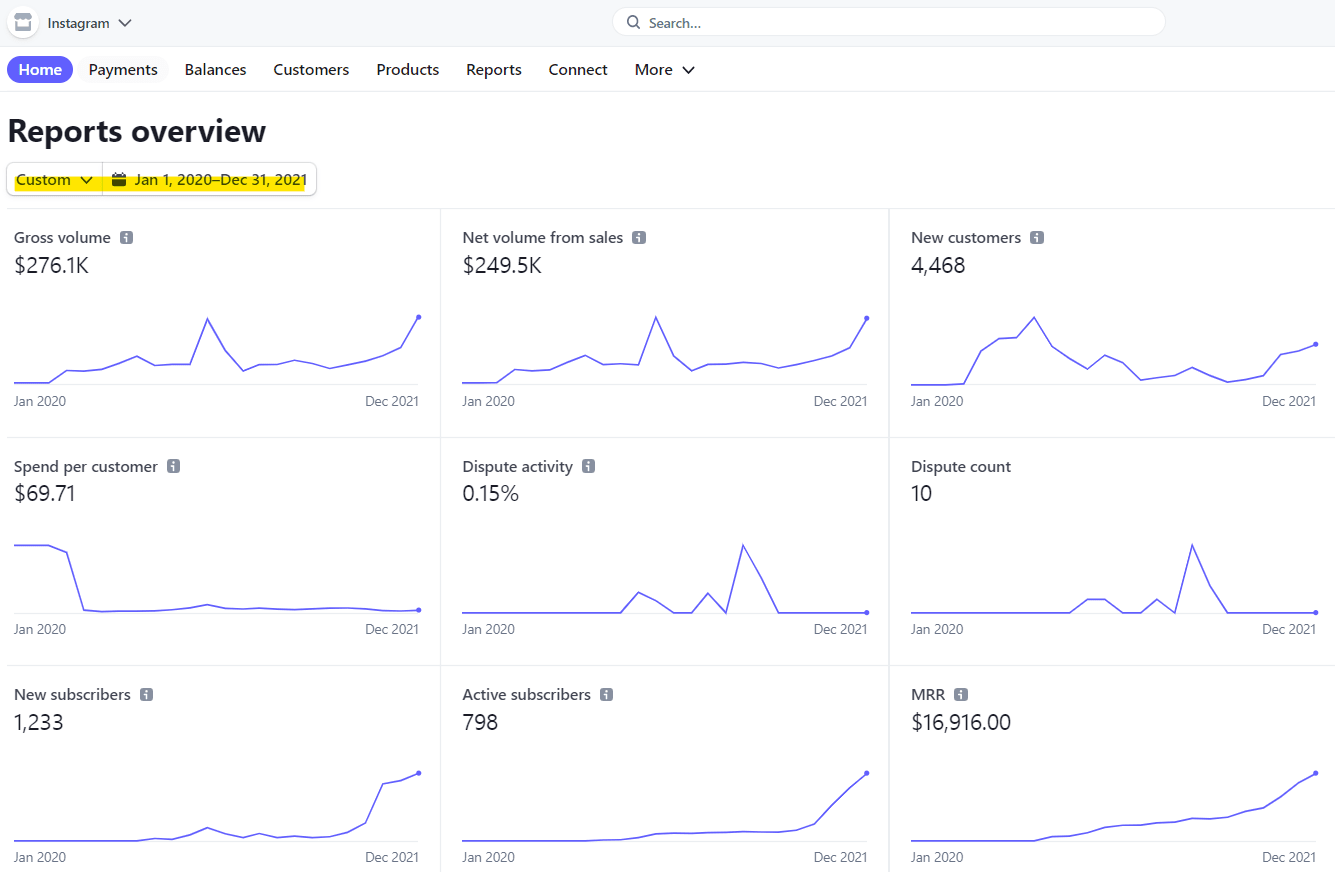
Task: Click info icon next to Dispute activity
Action: [588, 466]
